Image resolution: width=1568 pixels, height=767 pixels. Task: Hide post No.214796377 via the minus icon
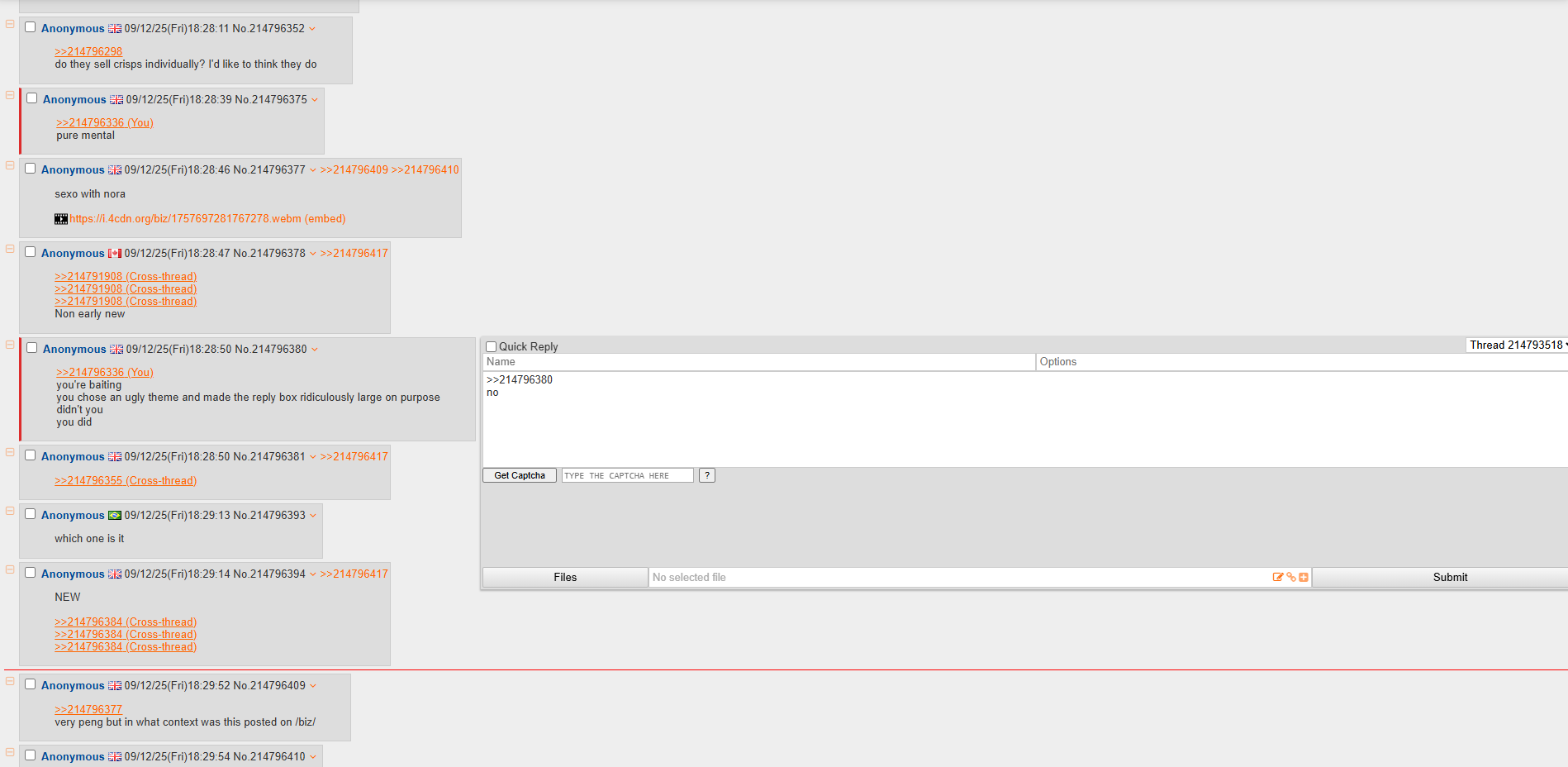click(10, 165)
